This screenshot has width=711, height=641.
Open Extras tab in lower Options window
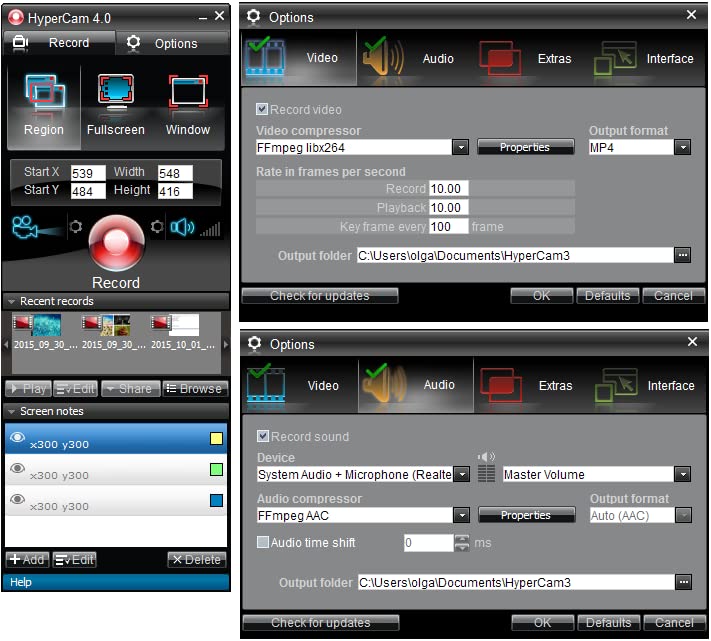(x=532, y=385)
